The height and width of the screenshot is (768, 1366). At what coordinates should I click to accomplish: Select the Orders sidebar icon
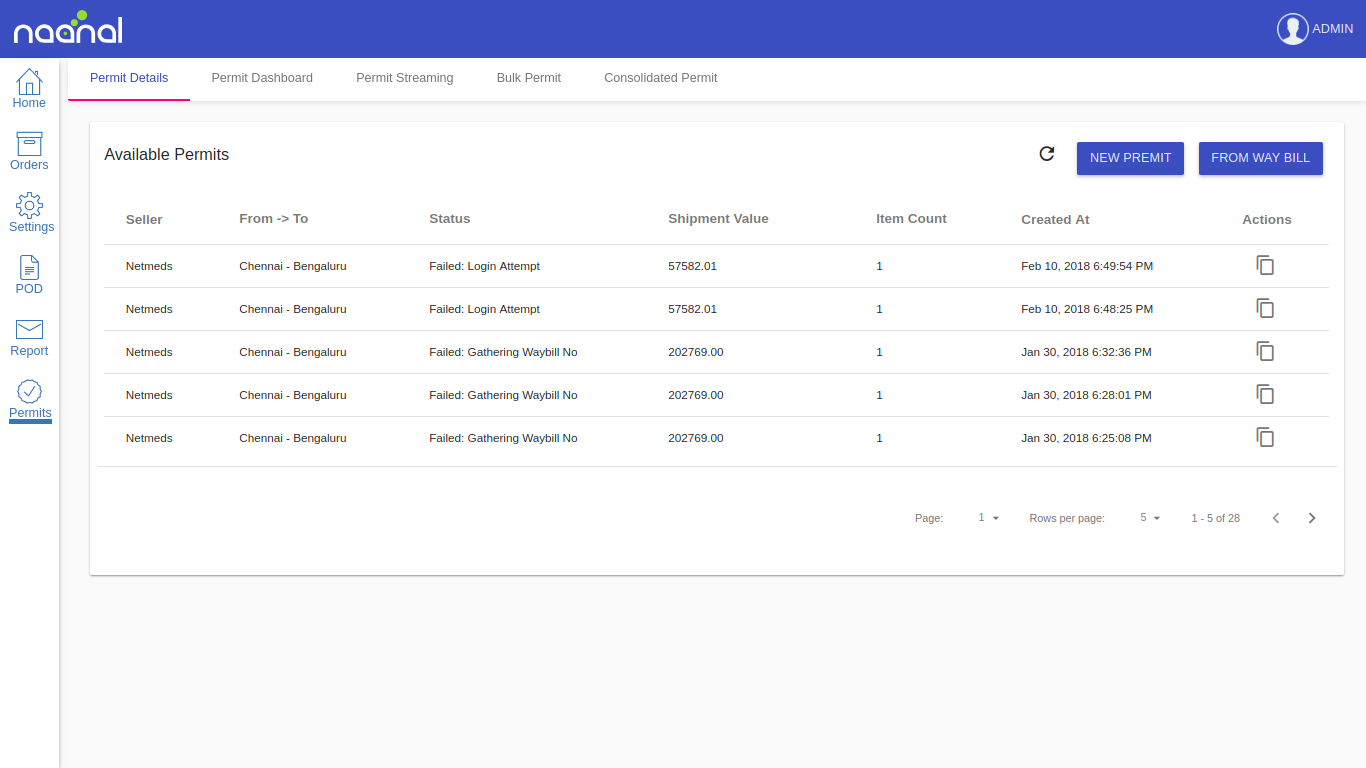(29, 147)
